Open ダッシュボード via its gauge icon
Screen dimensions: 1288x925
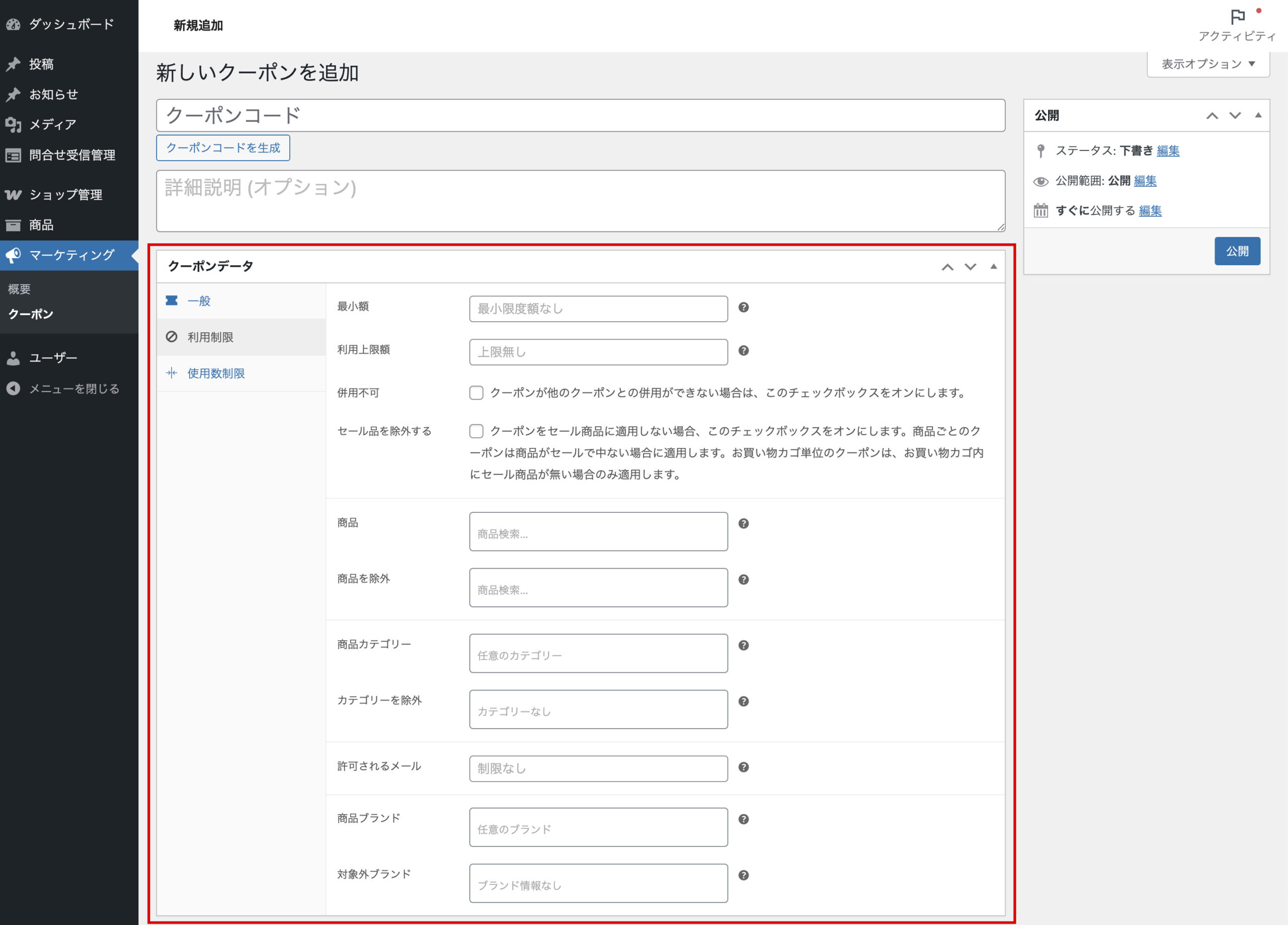[x=13, y=25]
